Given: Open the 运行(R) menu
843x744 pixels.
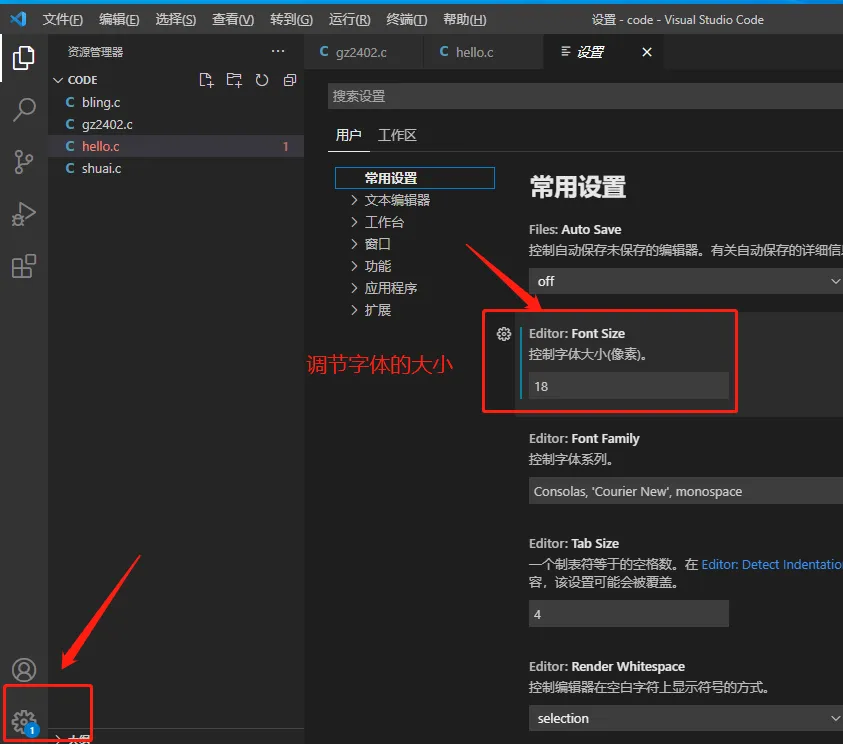Looking at the screenshot, I should 349,20.
